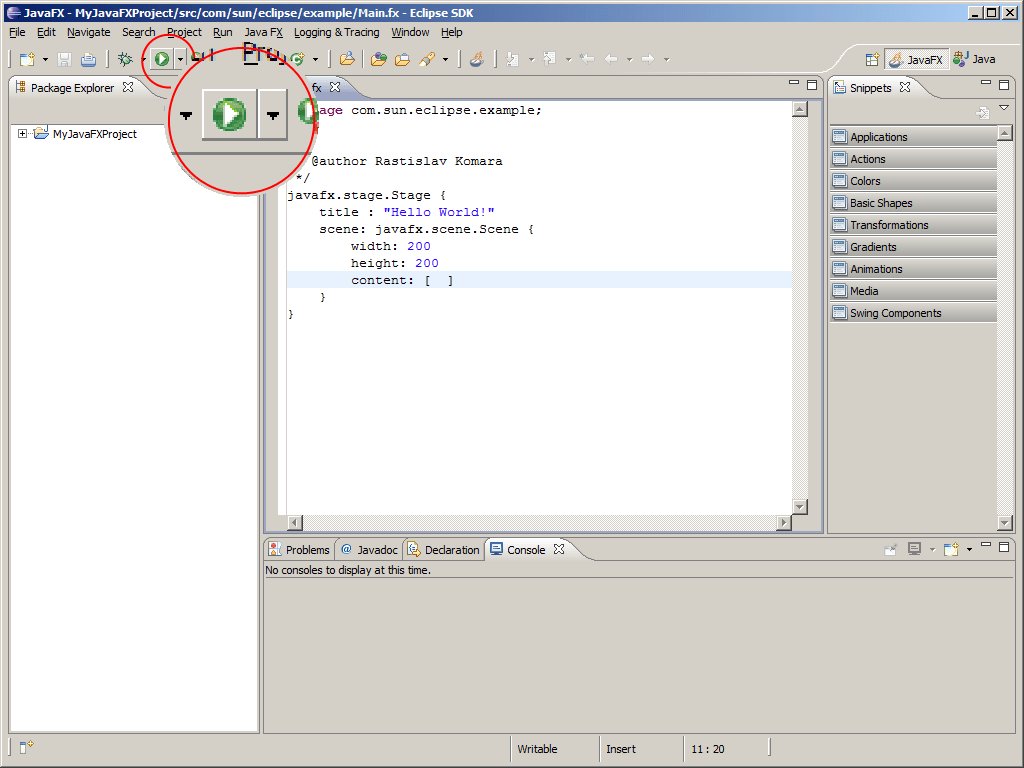
Task: Open the Run button dropdown arrow
Action: [x=180, y=60]
